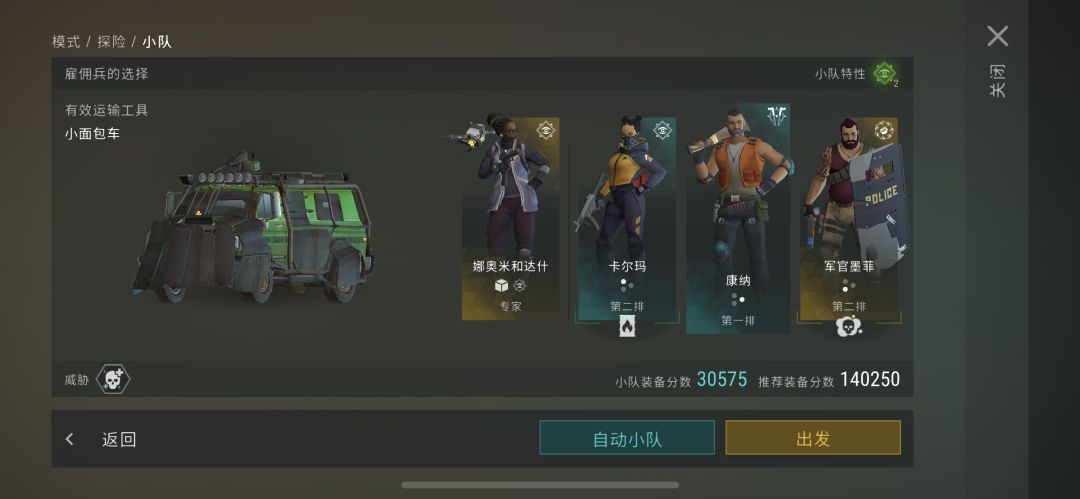1080x499 pixels.
Task: Choose the 小面包车 vehicle image
Action: click(253, 227)
